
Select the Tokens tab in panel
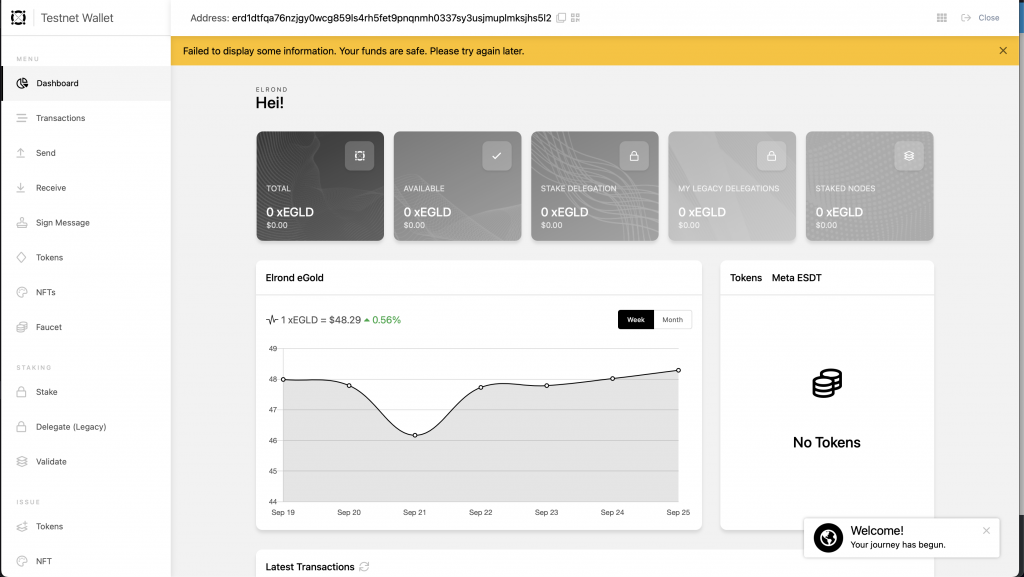[746, 278]
